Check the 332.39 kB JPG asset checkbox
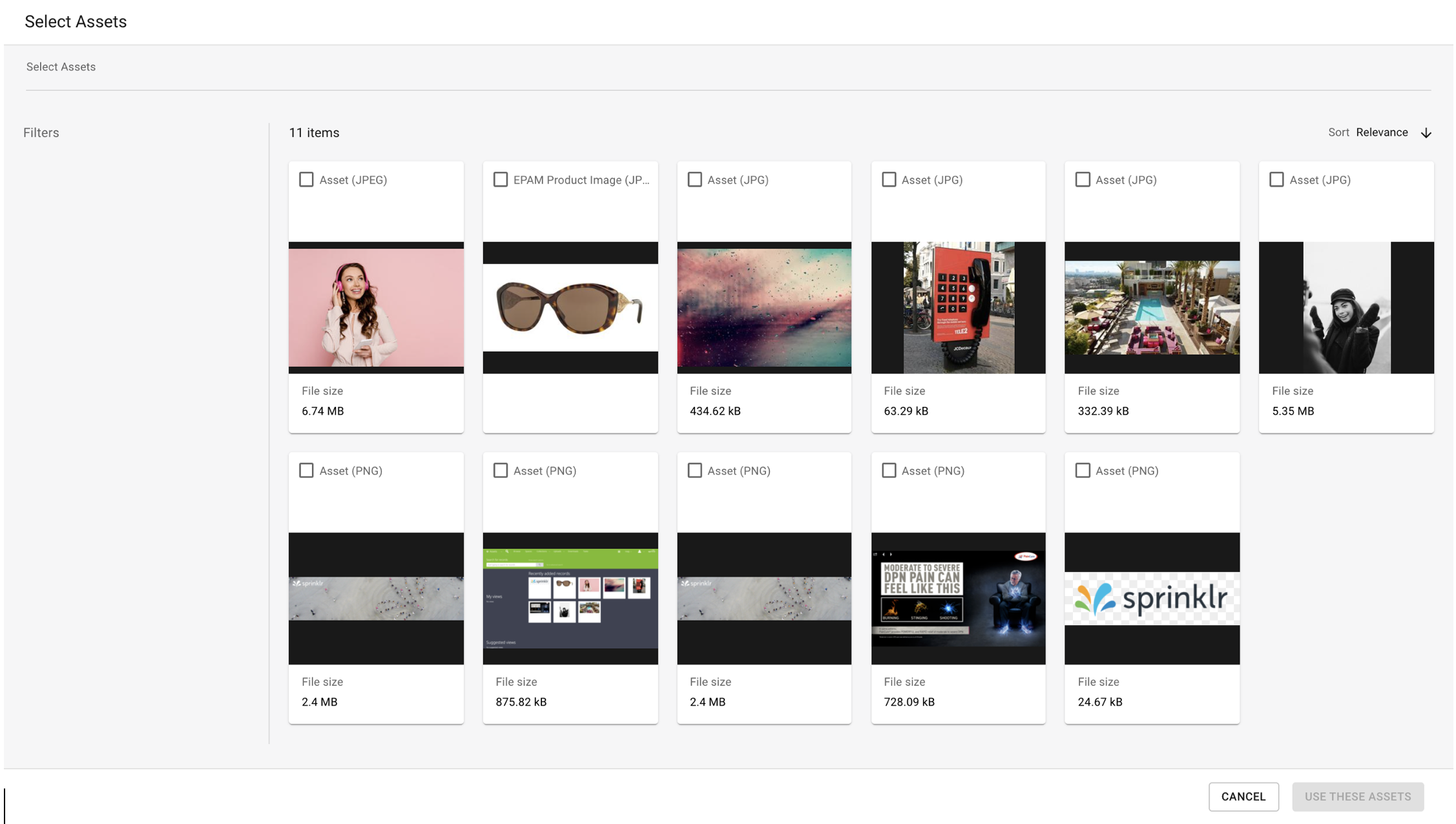Screen dimensions: 1456x824 point(1083,180)
